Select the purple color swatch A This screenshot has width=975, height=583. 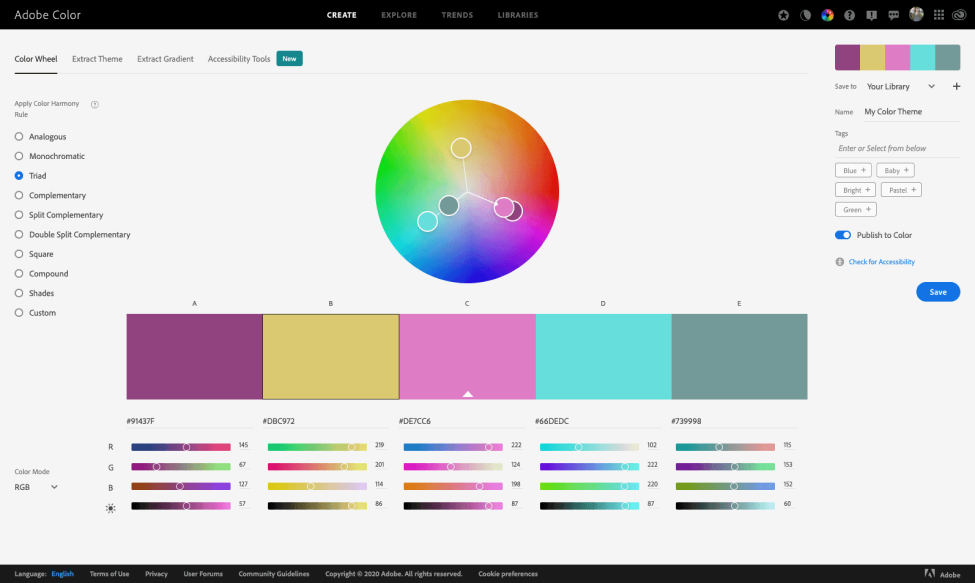(194, 357)
